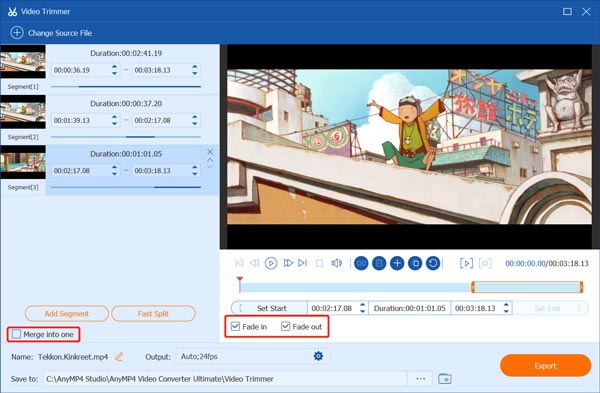Select the Segment[1] thumbnail
Viewport: 600px width, 393px height.
(x=23, y=62)
